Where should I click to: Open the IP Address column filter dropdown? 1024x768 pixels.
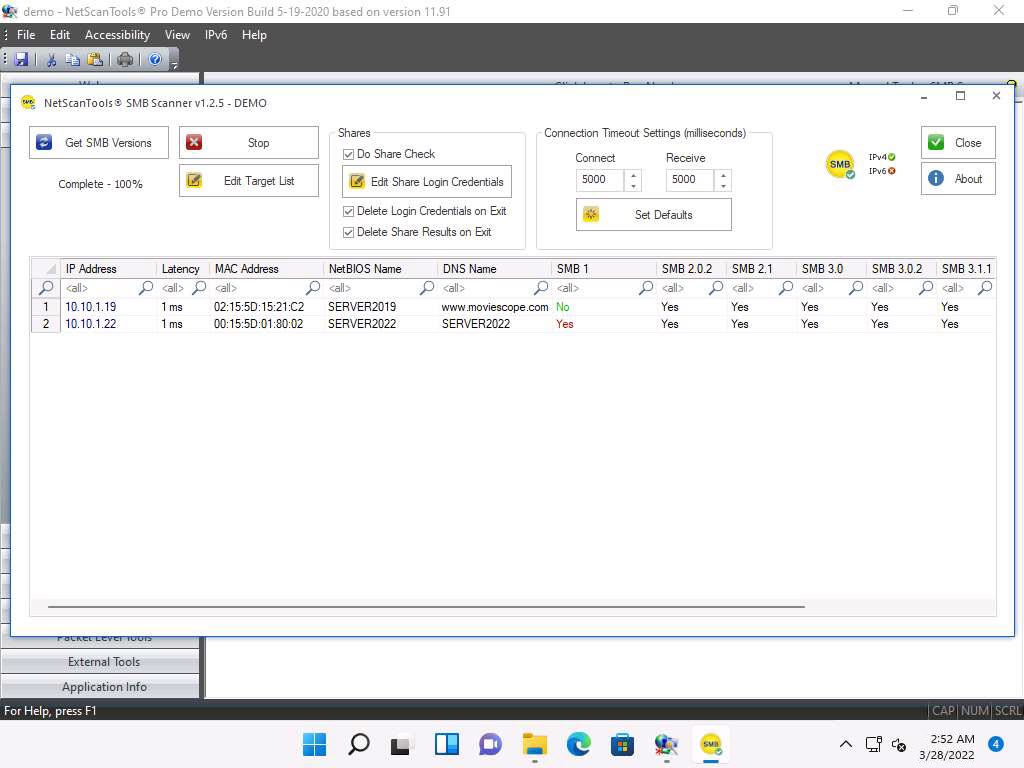(x=146, y=288)
